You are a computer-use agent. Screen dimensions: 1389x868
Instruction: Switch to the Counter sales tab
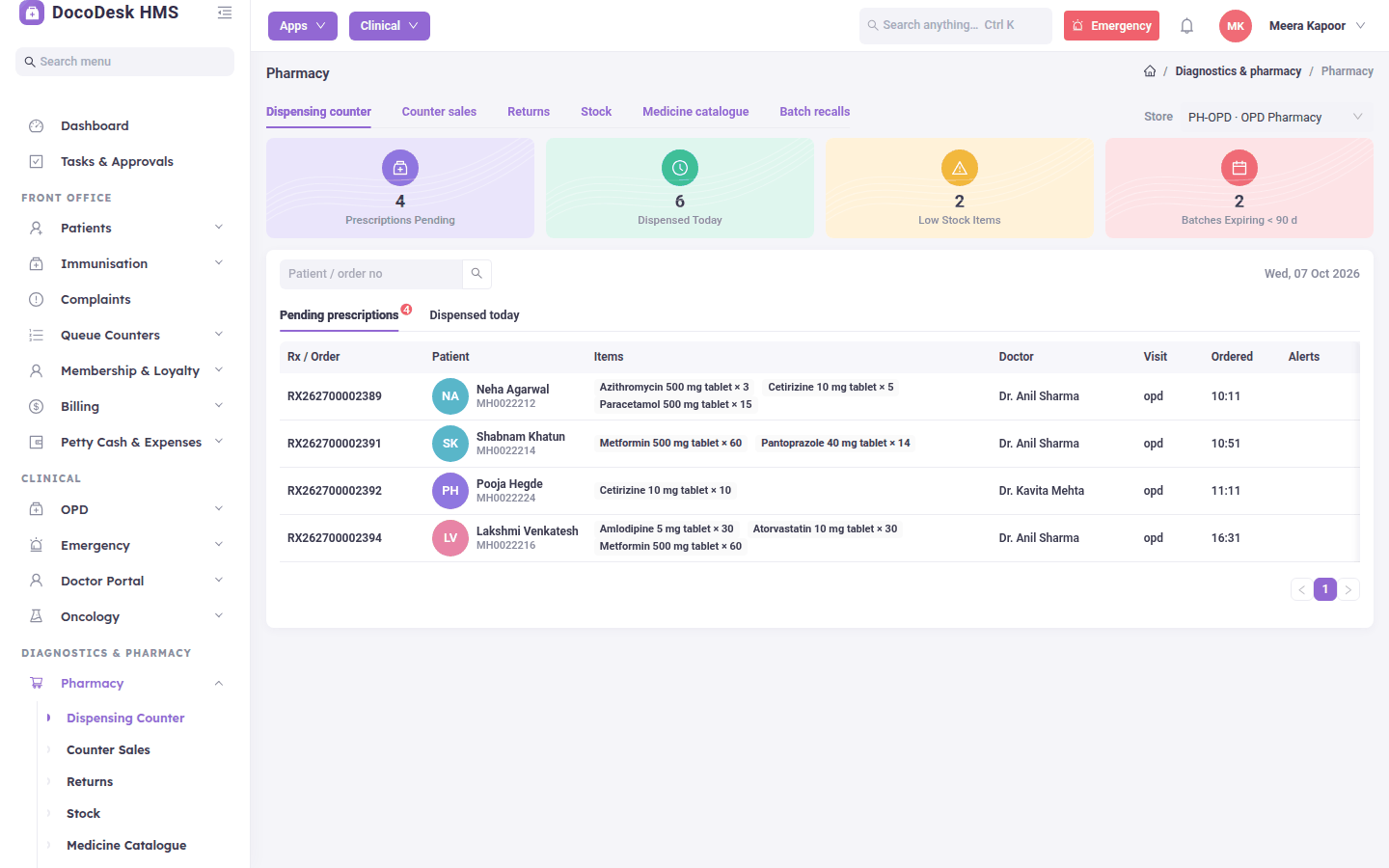(x=439, y=112)
